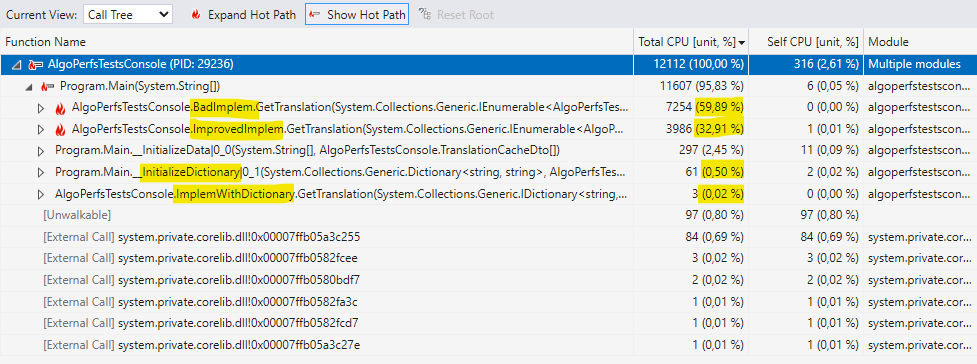Sort by the Module column header
Screen dimensions: 977x364
pos(920,42)
